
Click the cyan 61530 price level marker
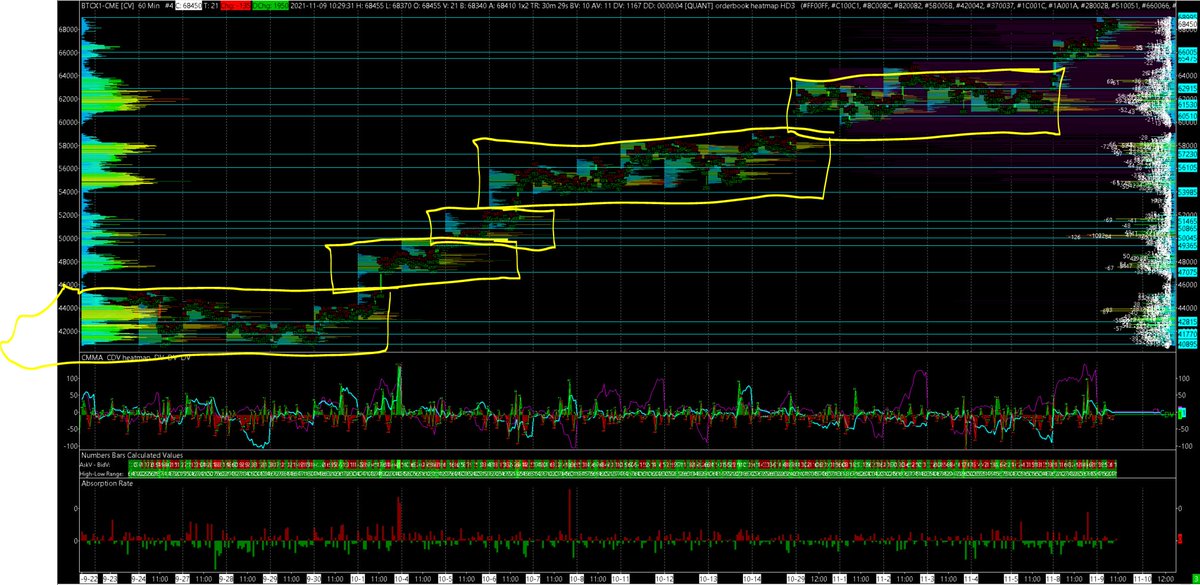click(x=1186, y=103)
